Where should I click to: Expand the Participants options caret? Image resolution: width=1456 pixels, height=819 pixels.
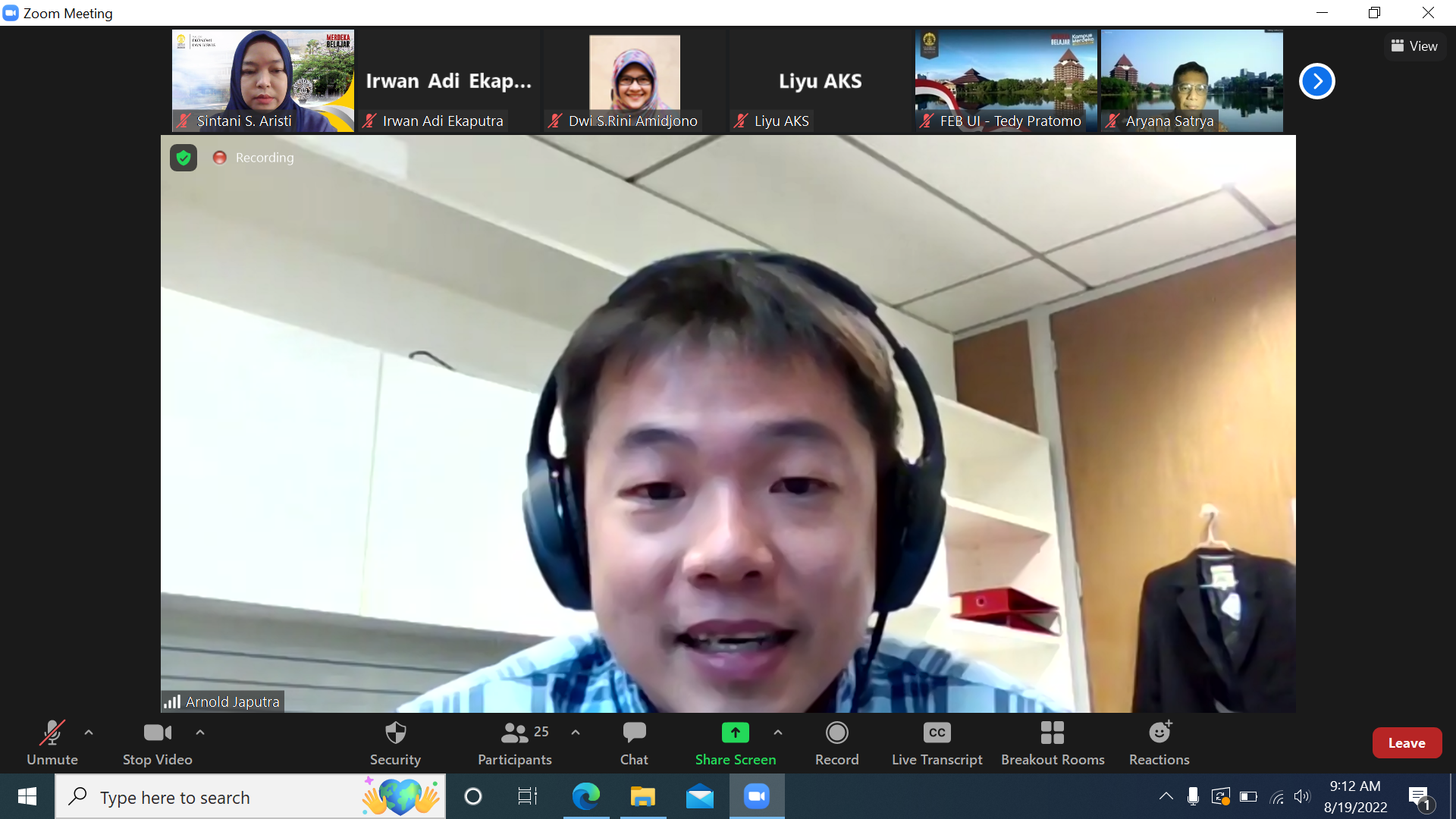click(576, 733)
